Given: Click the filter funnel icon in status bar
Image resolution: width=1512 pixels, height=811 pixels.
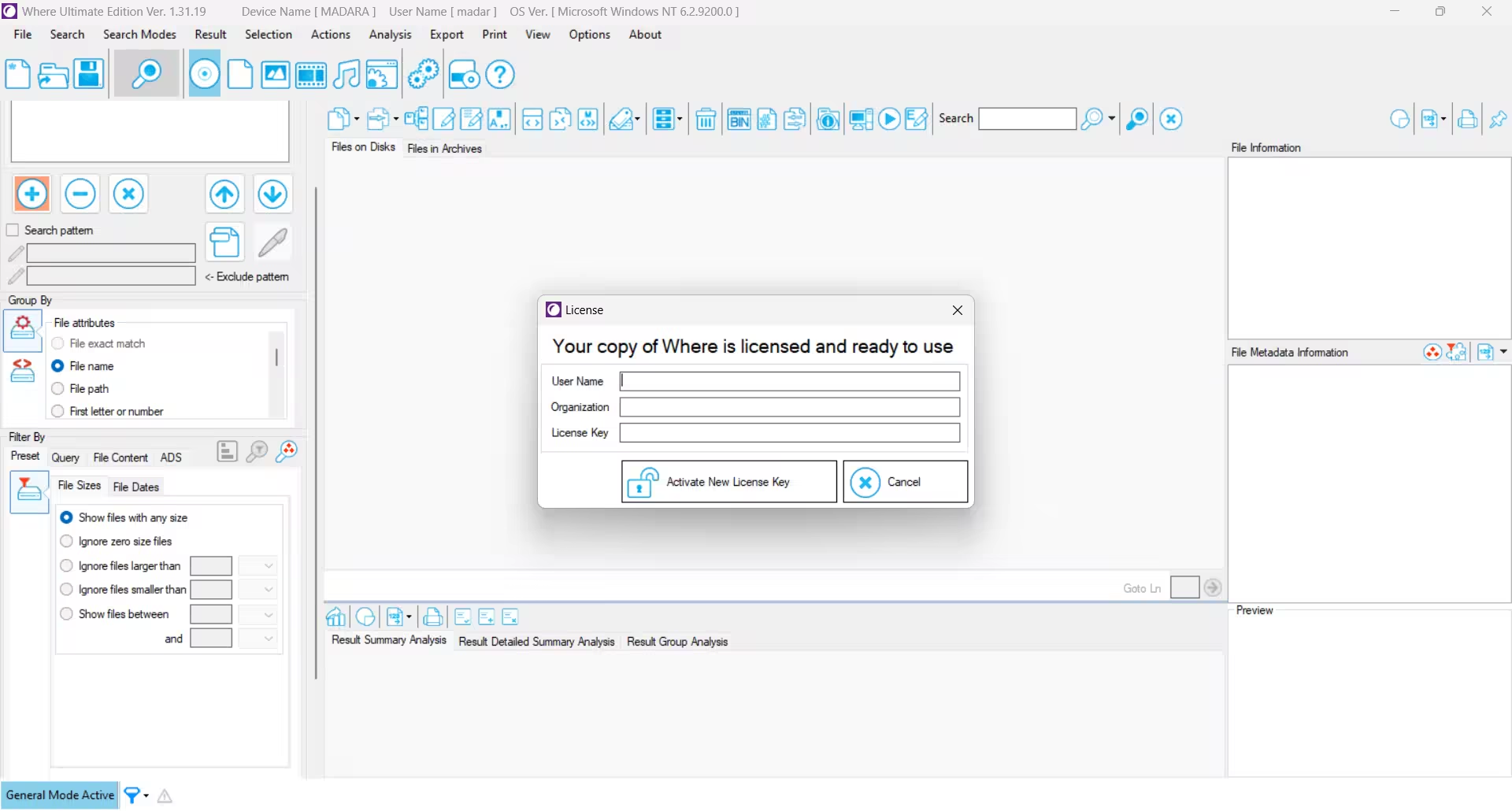Looking at the screenshot, I should click(x=132, y=795).
